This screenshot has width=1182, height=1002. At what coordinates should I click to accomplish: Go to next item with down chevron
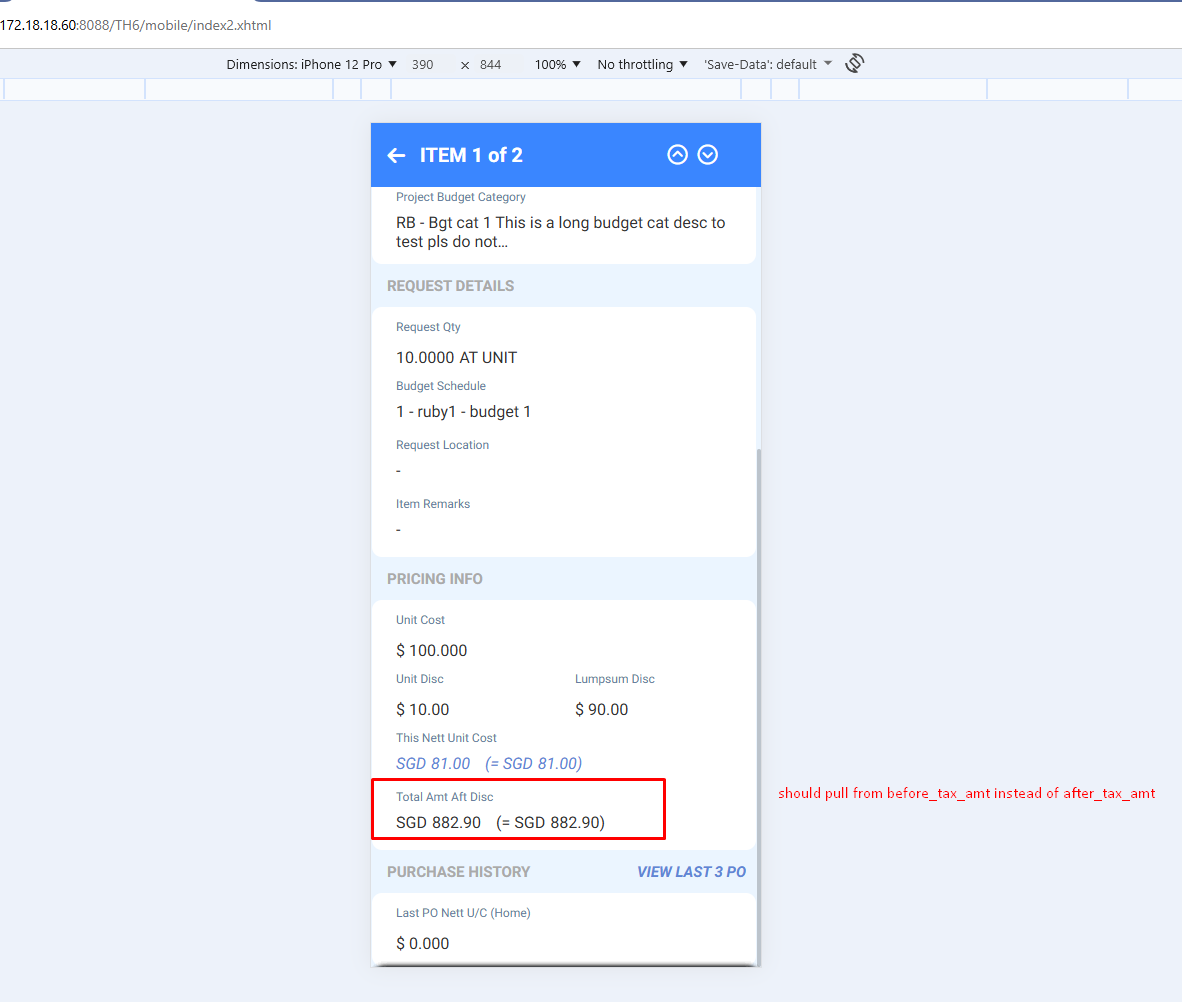[708, 155]
